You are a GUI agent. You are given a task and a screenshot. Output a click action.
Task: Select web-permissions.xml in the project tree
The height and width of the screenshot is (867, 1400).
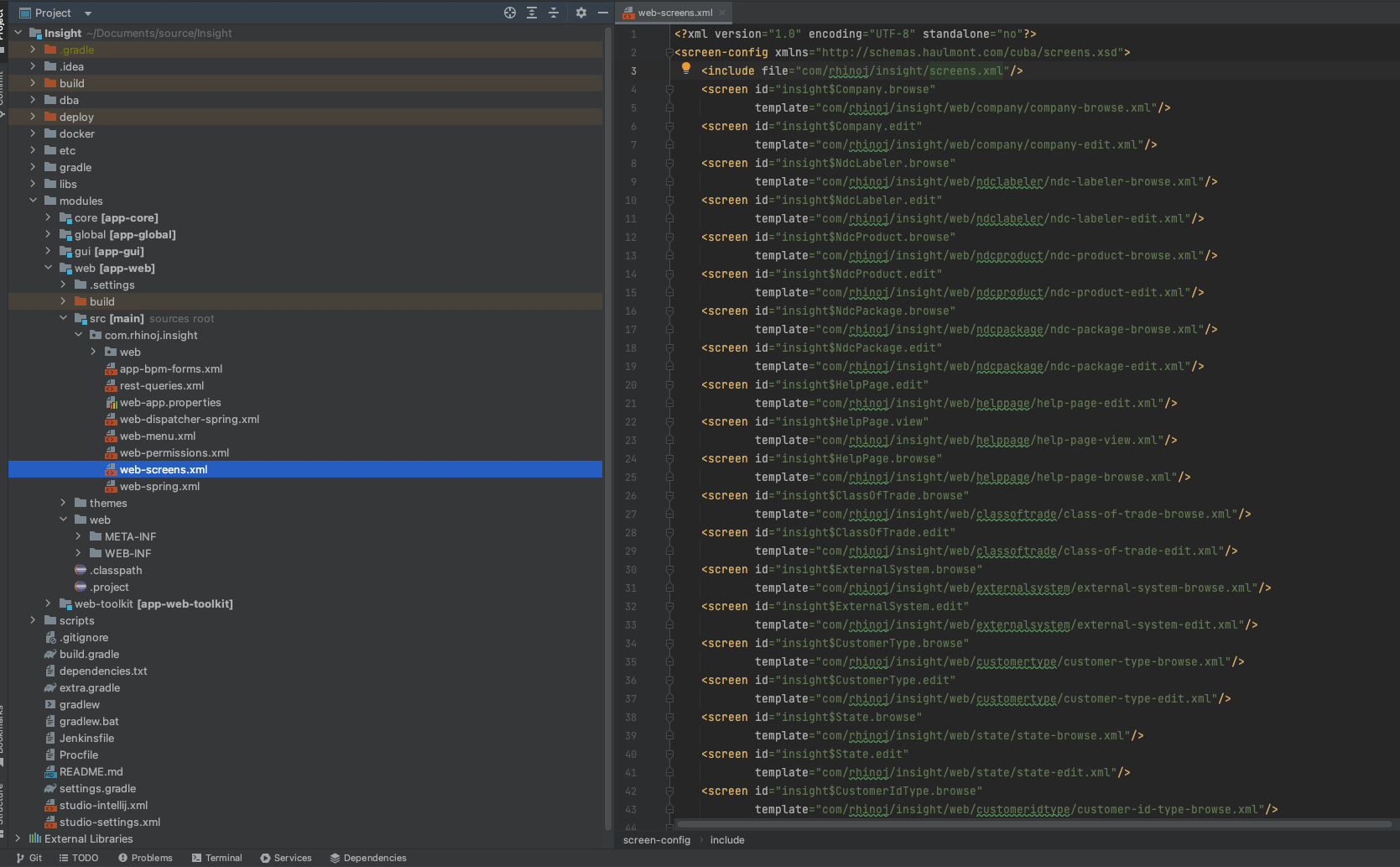coord(174,453)
